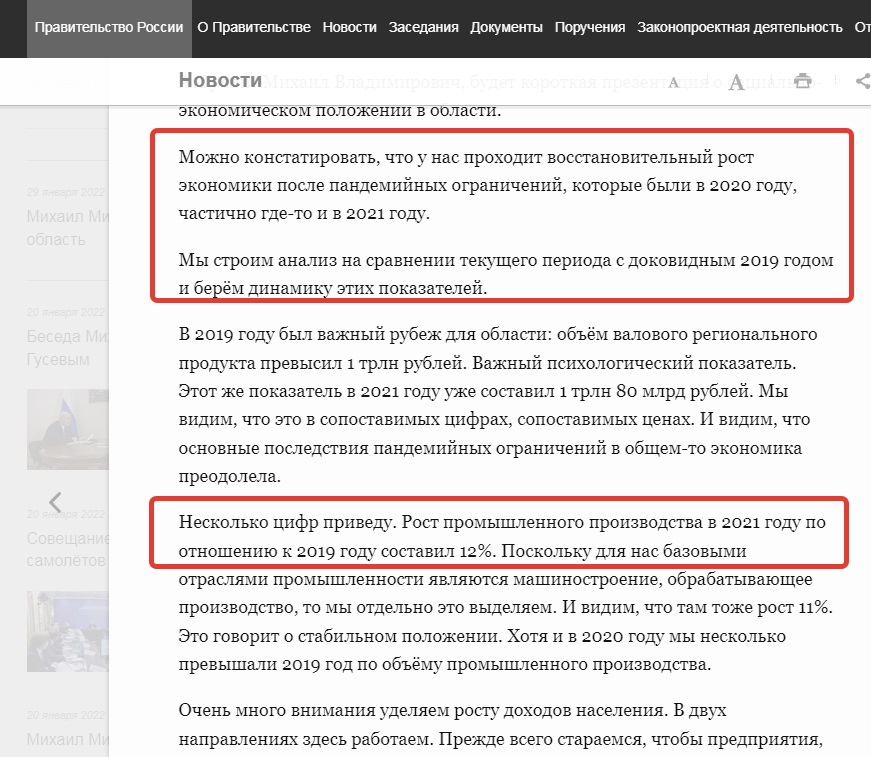Image resolution: width=871 pixels, height=757 pixels.
Task: Open sidebar thumbnail of the meeting room
Action: click(68, 631)
